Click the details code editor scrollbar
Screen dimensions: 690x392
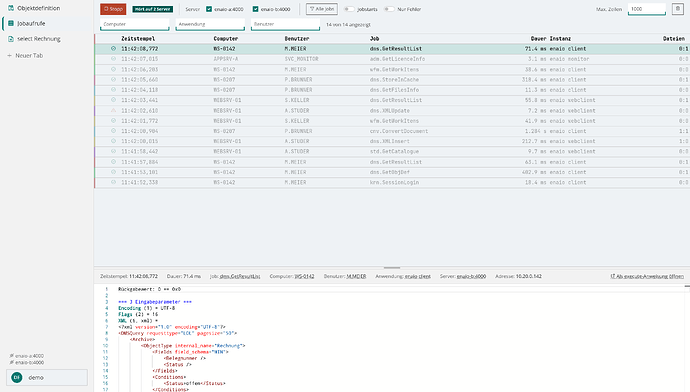(687, 338)
